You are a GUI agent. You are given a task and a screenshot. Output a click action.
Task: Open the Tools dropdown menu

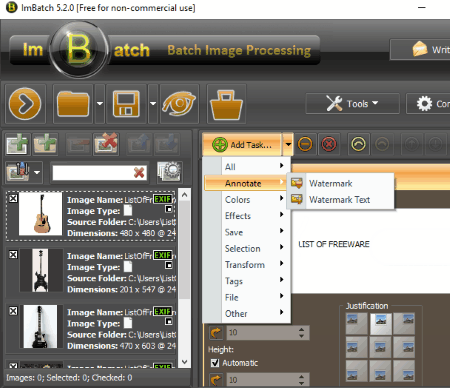tap(352, 104)
